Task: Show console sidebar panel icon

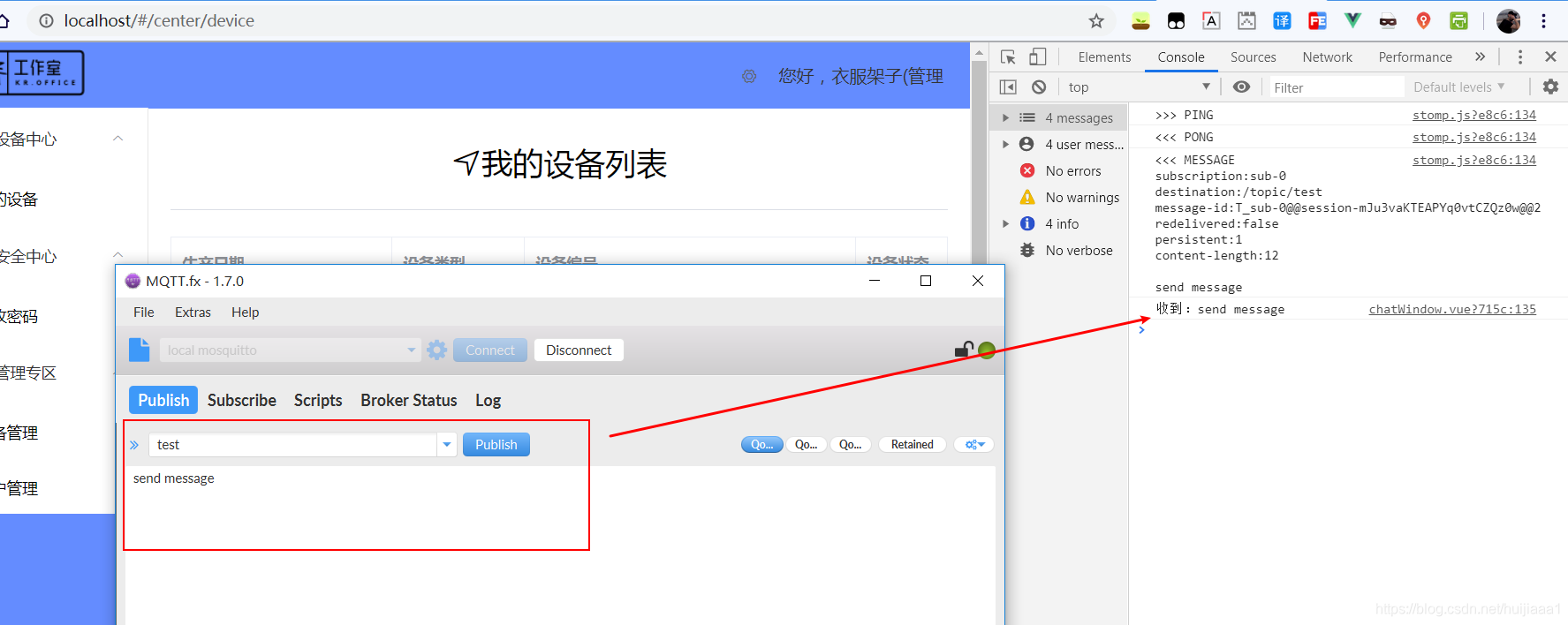Action: pyautogui.click(x=1008, y=87)
